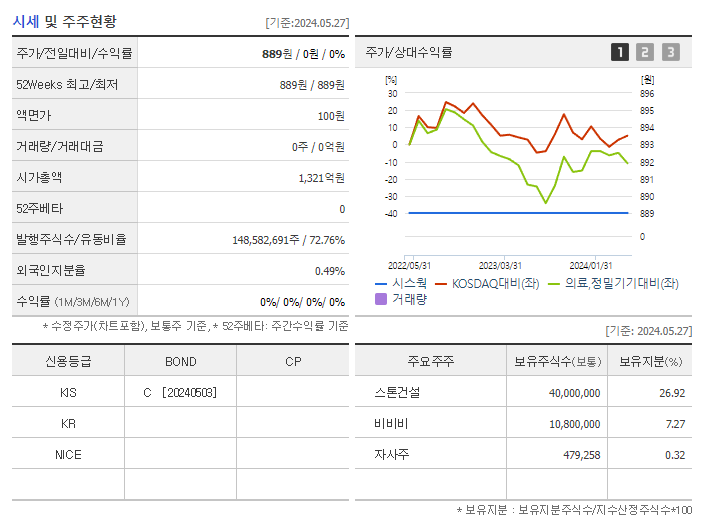Click the red KOSDAQ대비 legend marker
The height and width of the screenshot is (525, 702).
click(441, 284)
